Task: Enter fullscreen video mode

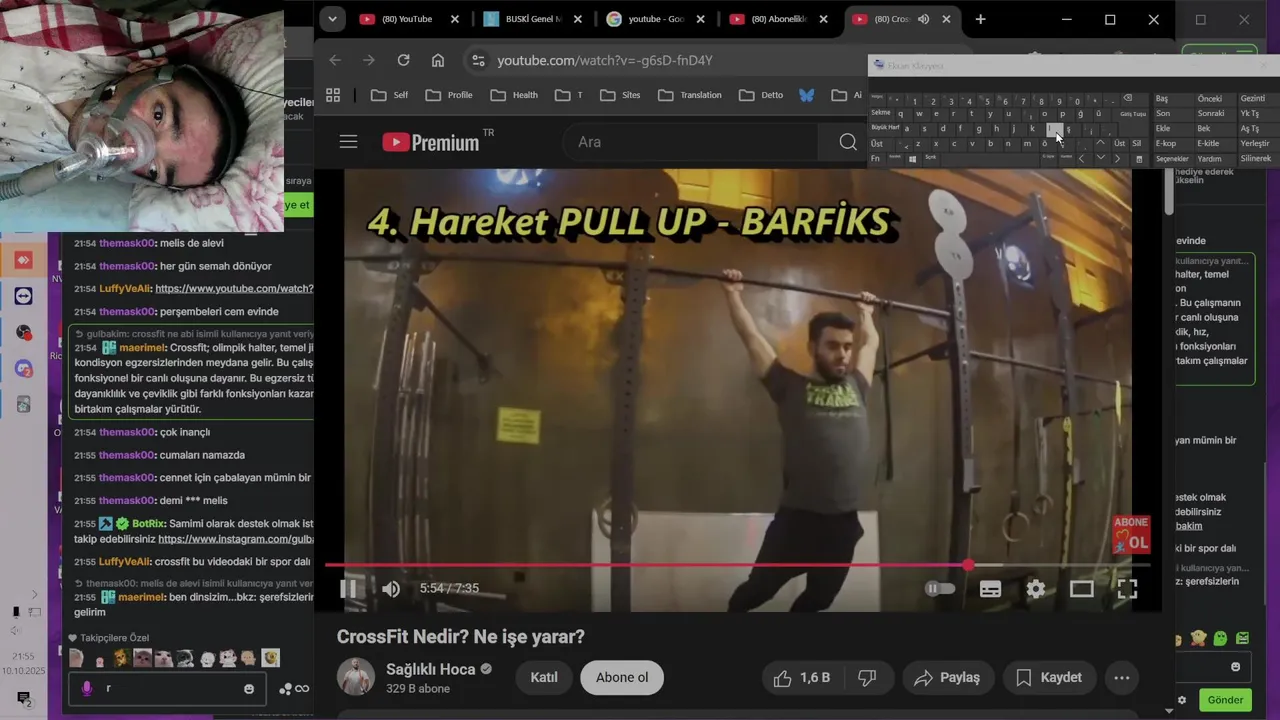Action: click(1127, 589)
